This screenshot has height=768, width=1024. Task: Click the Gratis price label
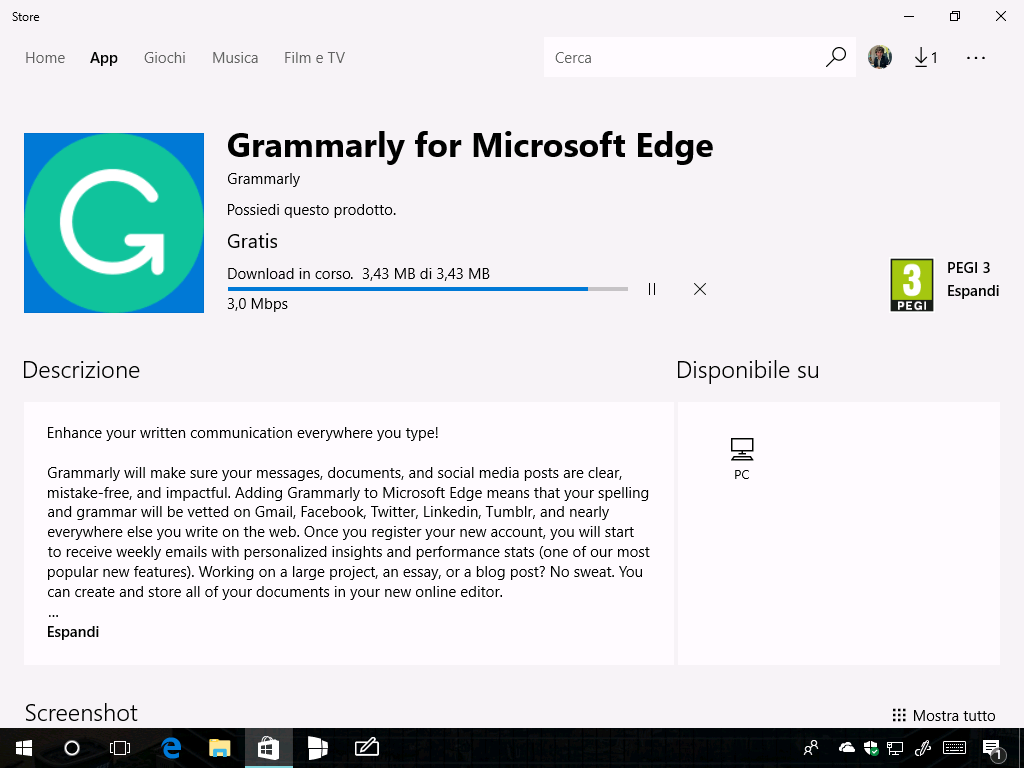[x=252, y=241]
